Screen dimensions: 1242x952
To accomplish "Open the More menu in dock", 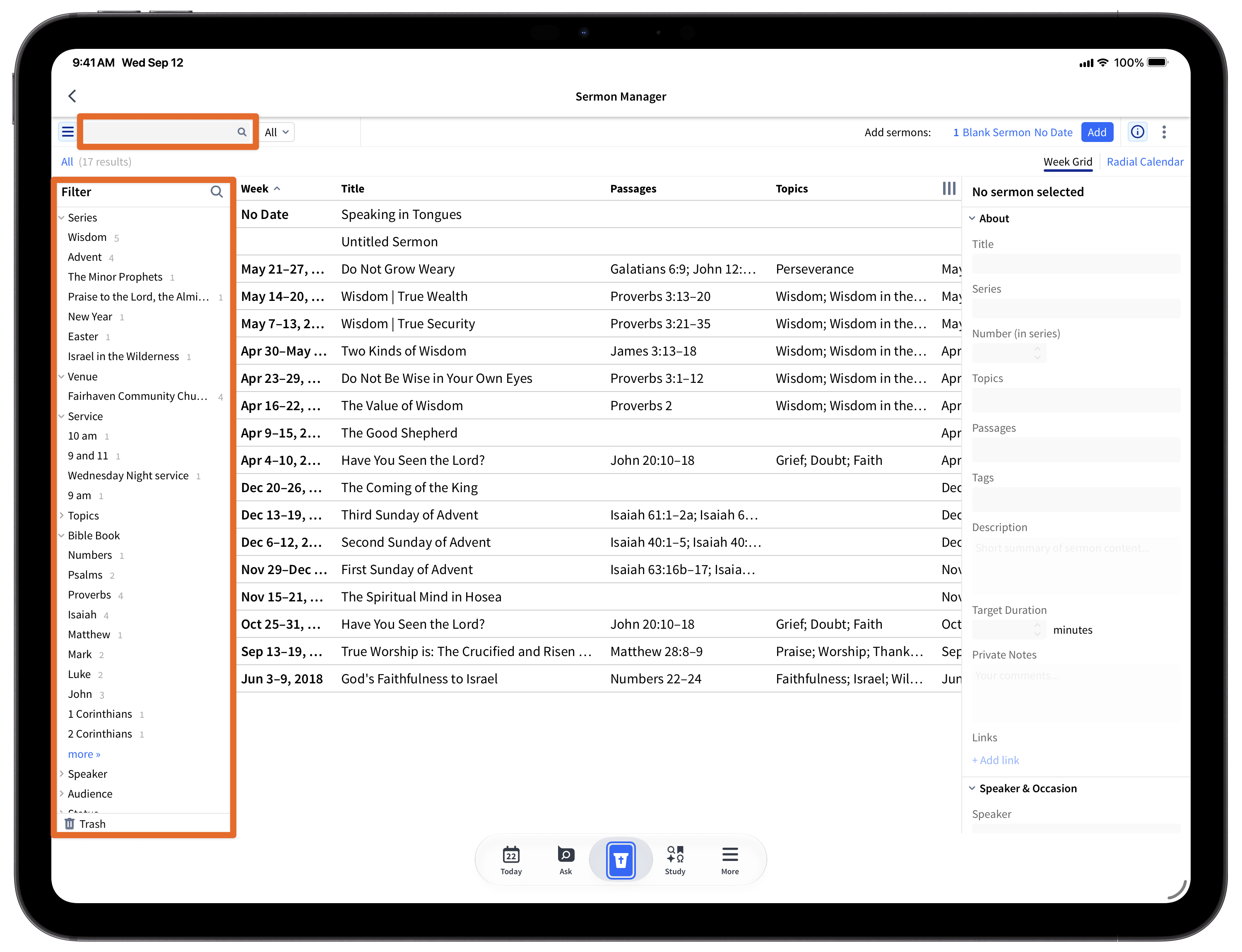I will pos(729,859).
